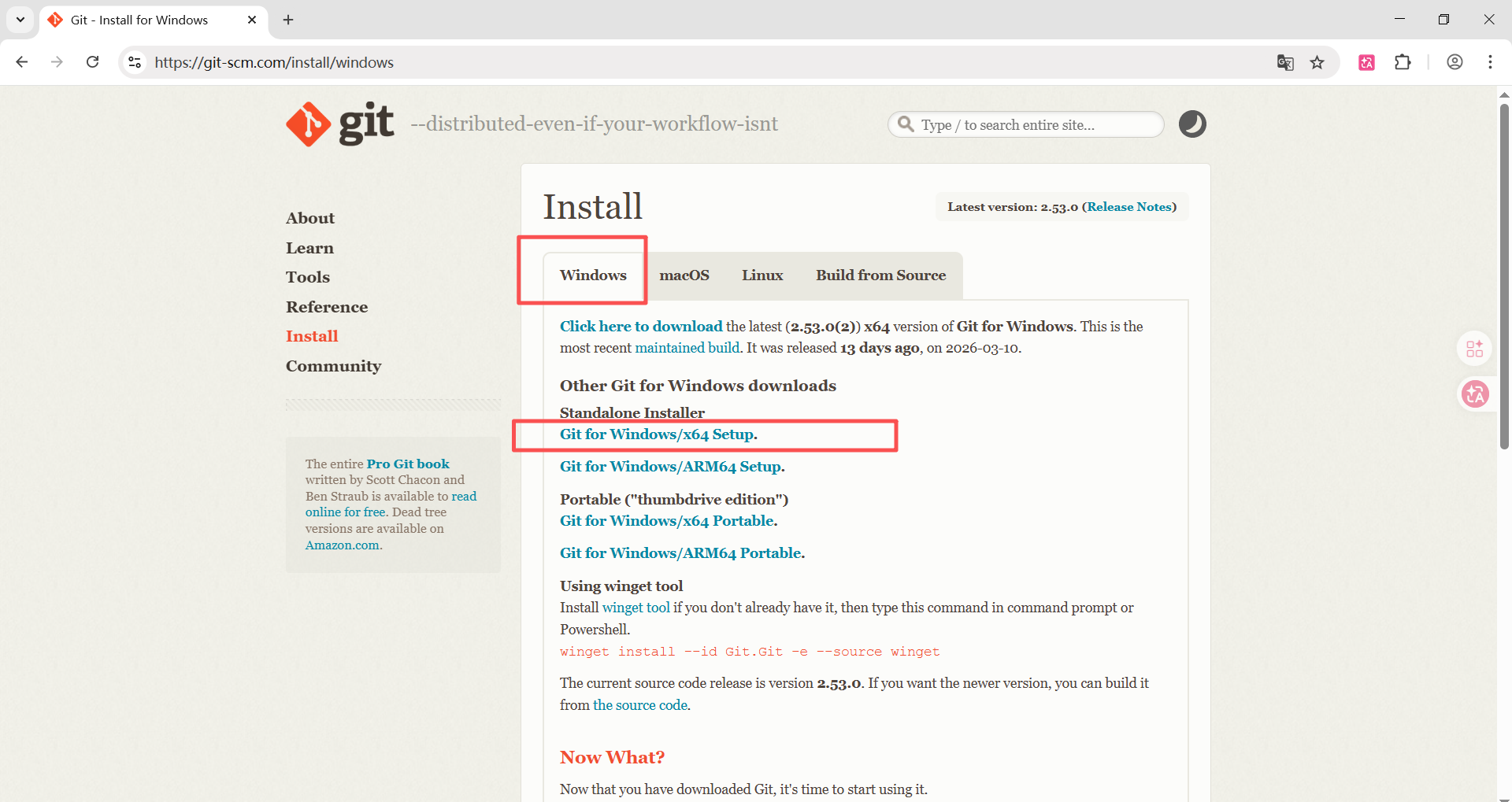
Task: Open the user profile icon
Action: [x=1455, y=63]
